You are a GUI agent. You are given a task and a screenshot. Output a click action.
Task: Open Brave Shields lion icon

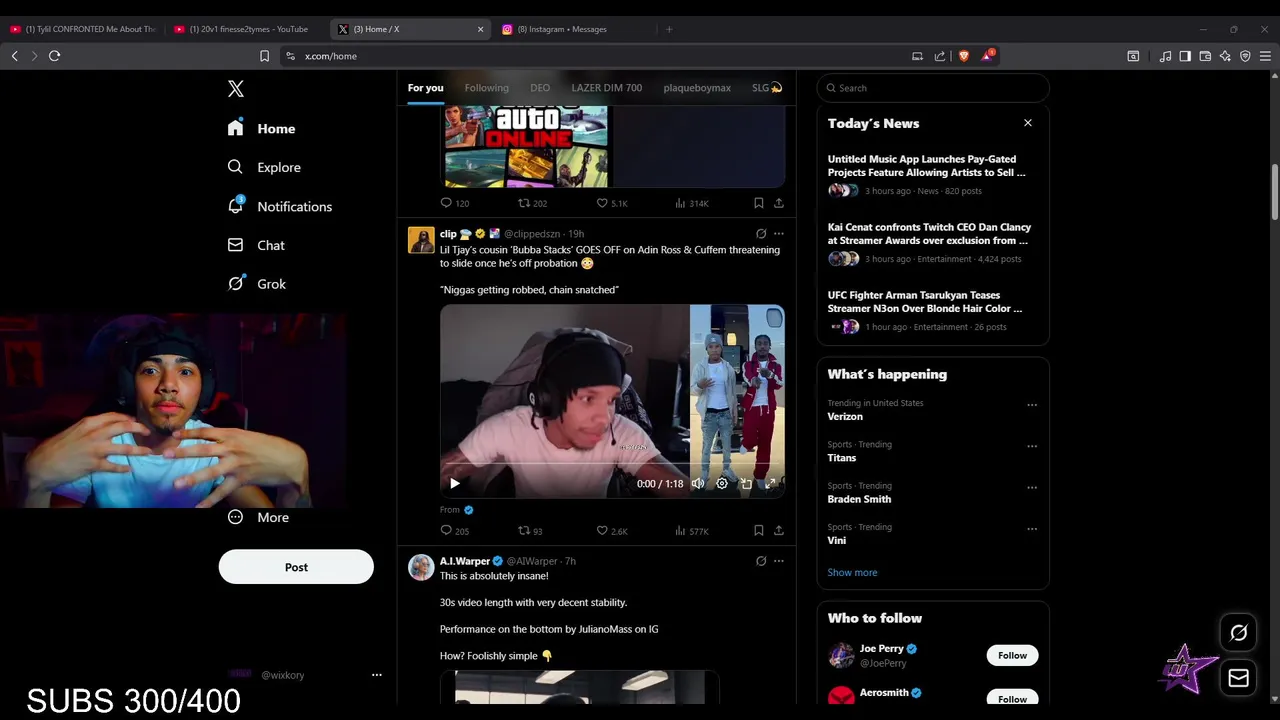964,56
